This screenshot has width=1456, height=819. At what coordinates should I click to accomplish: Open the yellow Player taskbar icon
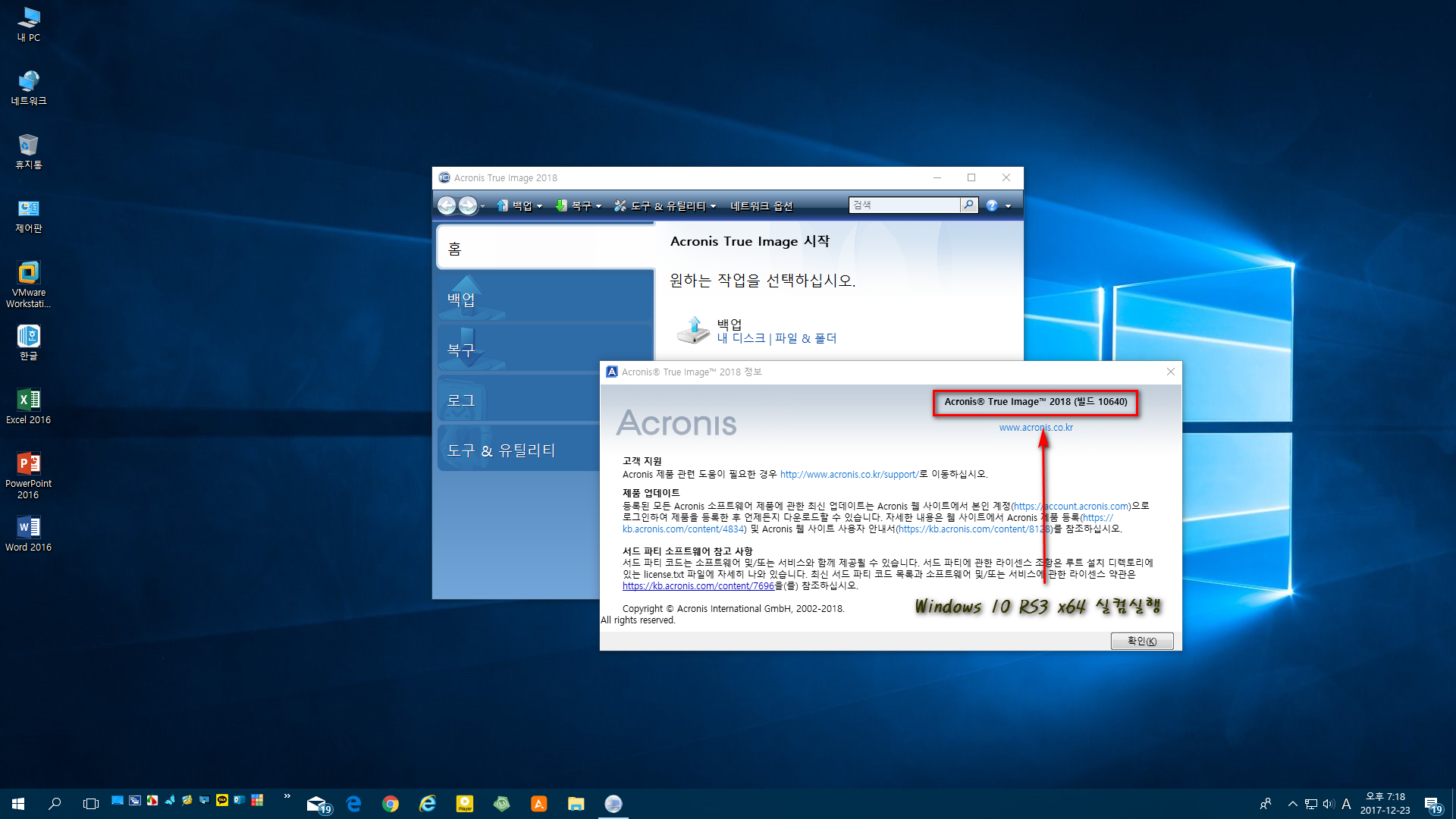point(465,804)
